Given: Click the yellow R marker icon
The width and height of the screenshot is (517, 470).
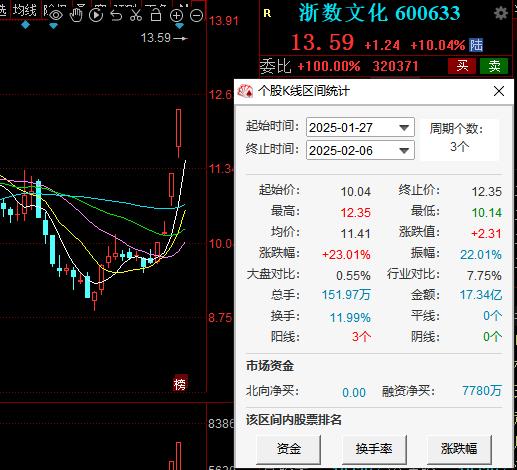Looking at the screenshot, I should 267,13.
